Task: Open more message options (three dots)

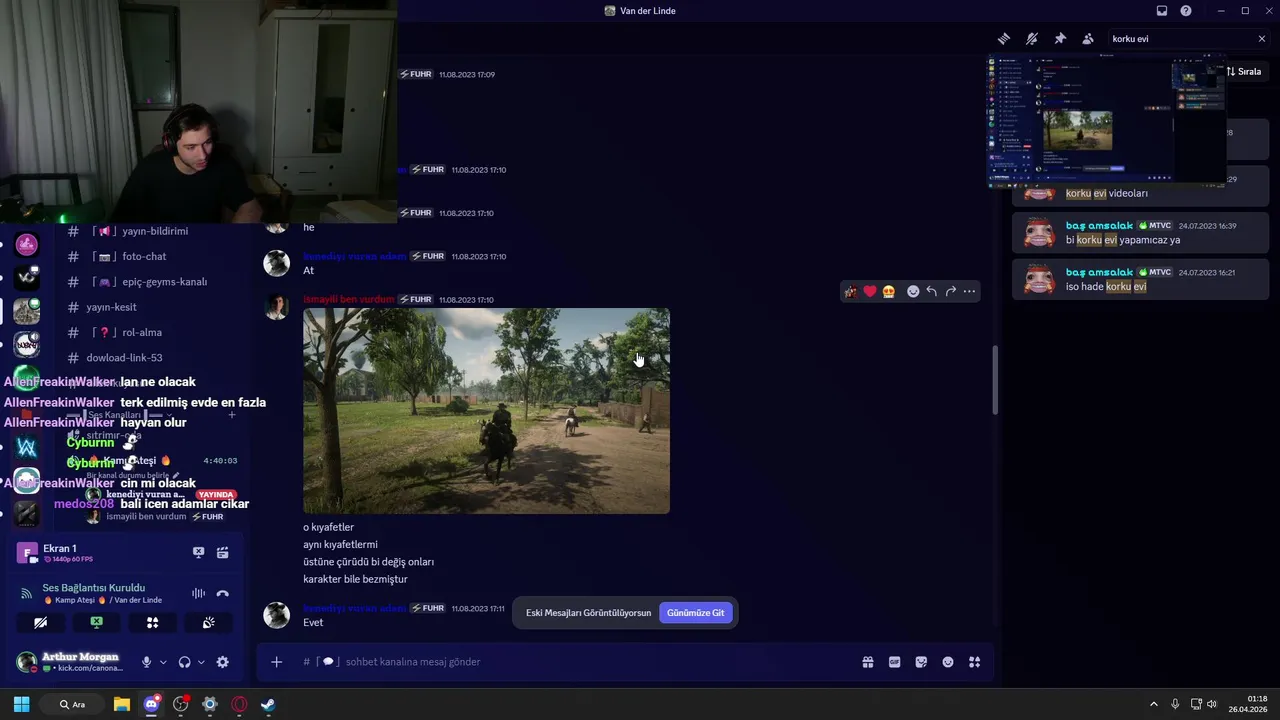Action: point(969,291)
